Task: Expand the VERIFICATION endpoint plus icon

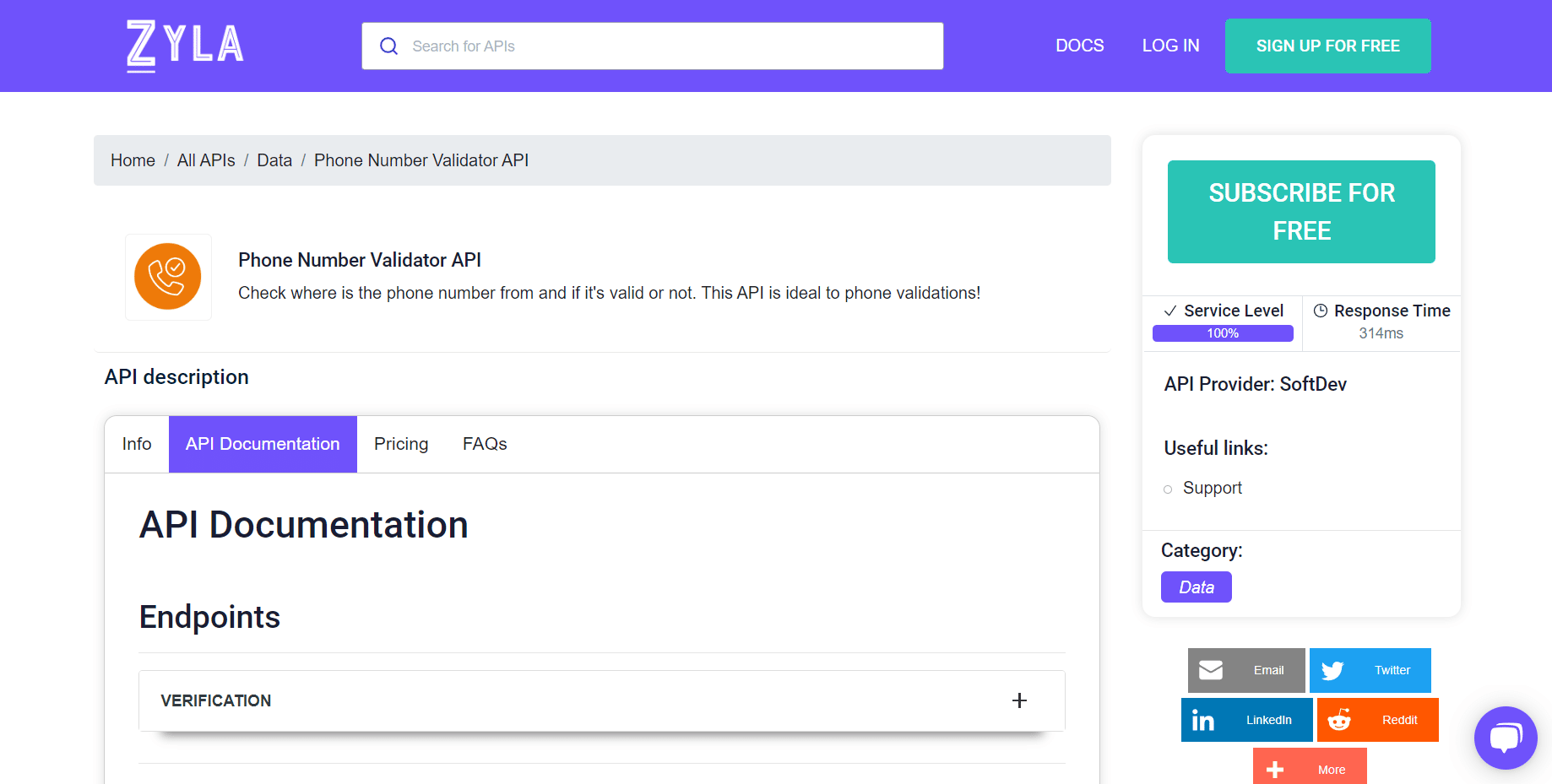Action: coord(1019,700)
